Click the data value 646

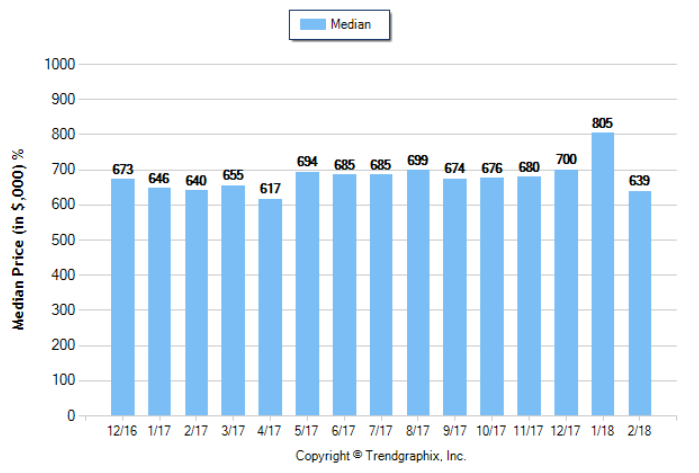click(159, 178)
